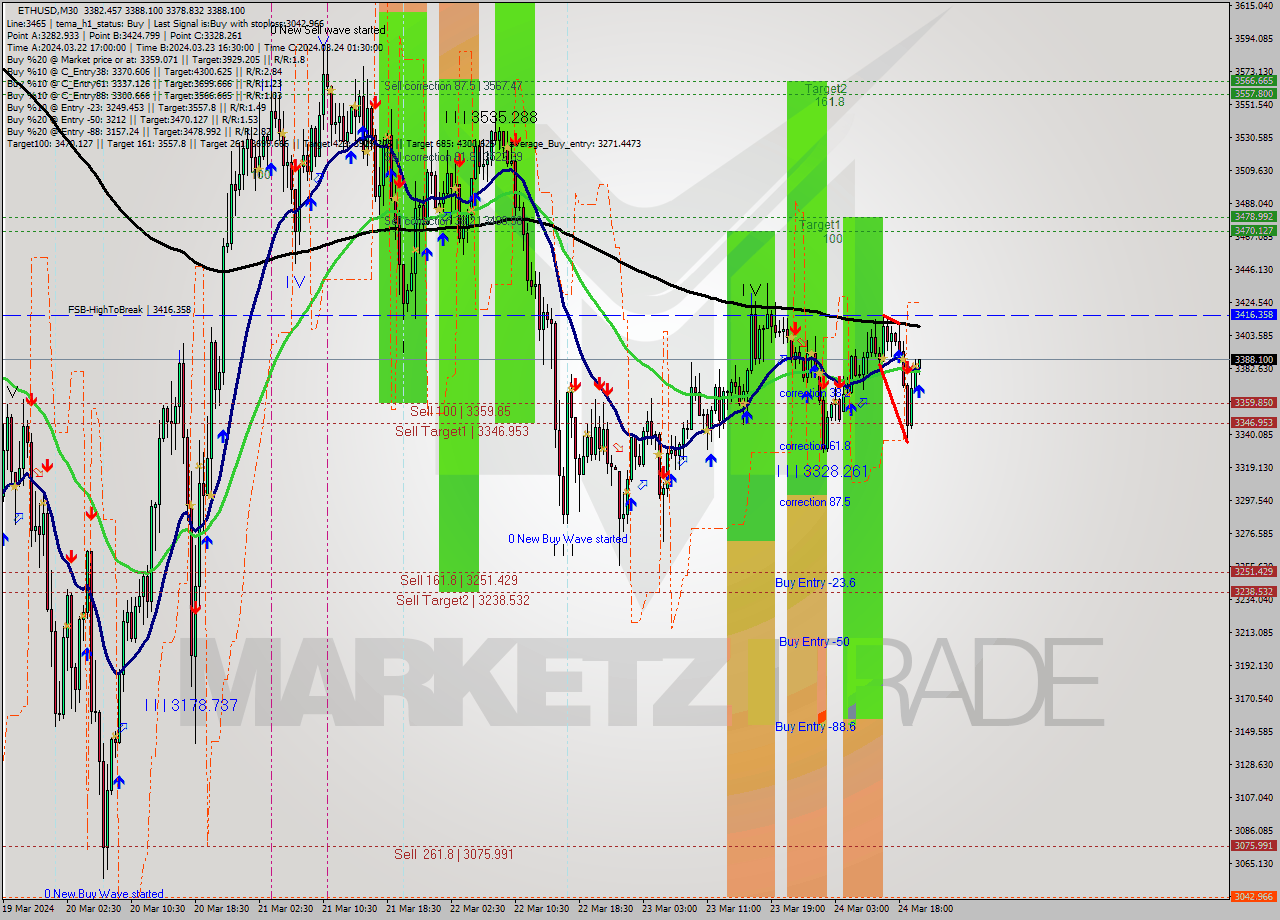The image size is (1280, 920).
Task: Click the 'correction 61.8' label
Action: pyautogui.click(x=815, y=446)
